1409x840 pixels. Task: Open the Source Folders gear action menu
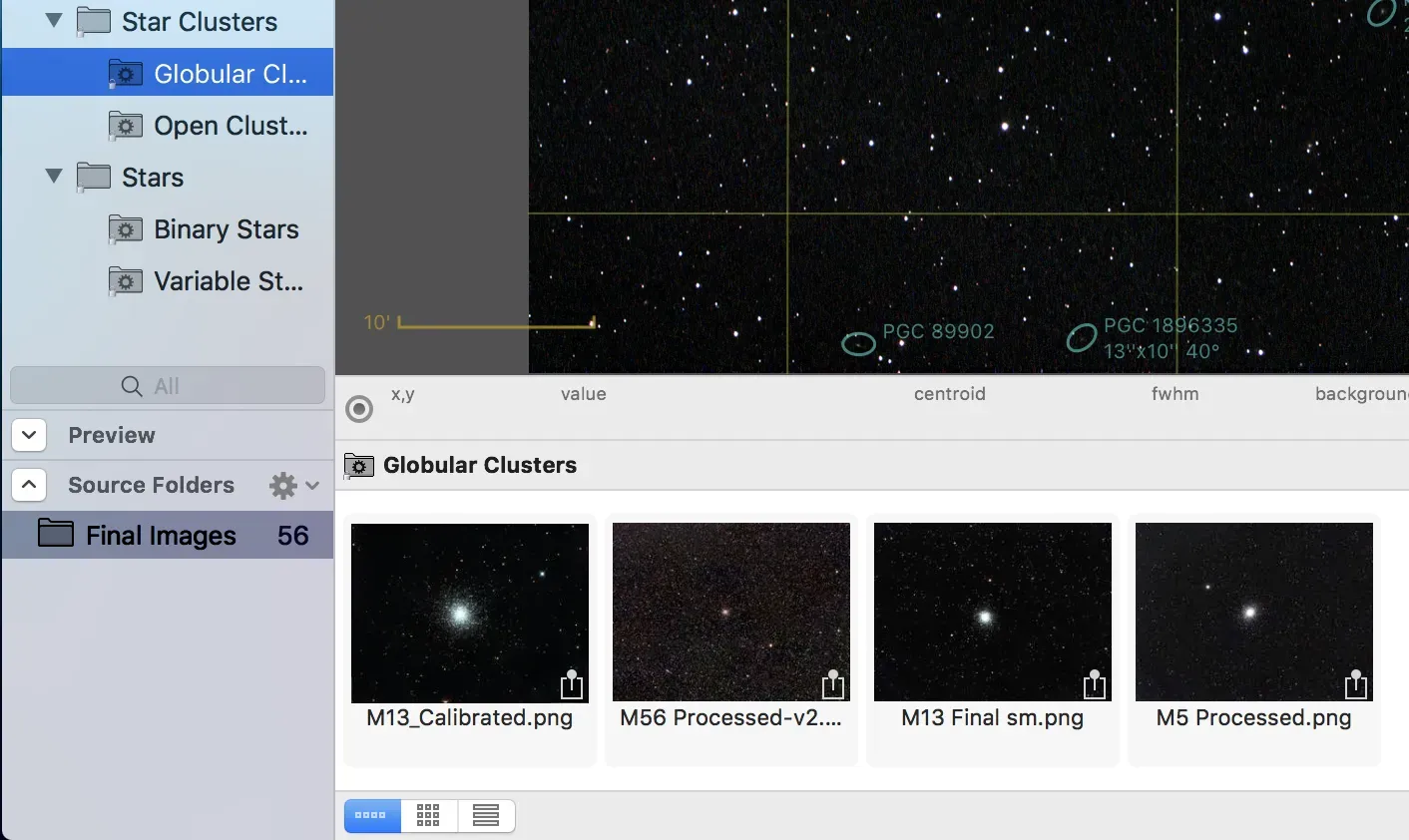(283, 485)
